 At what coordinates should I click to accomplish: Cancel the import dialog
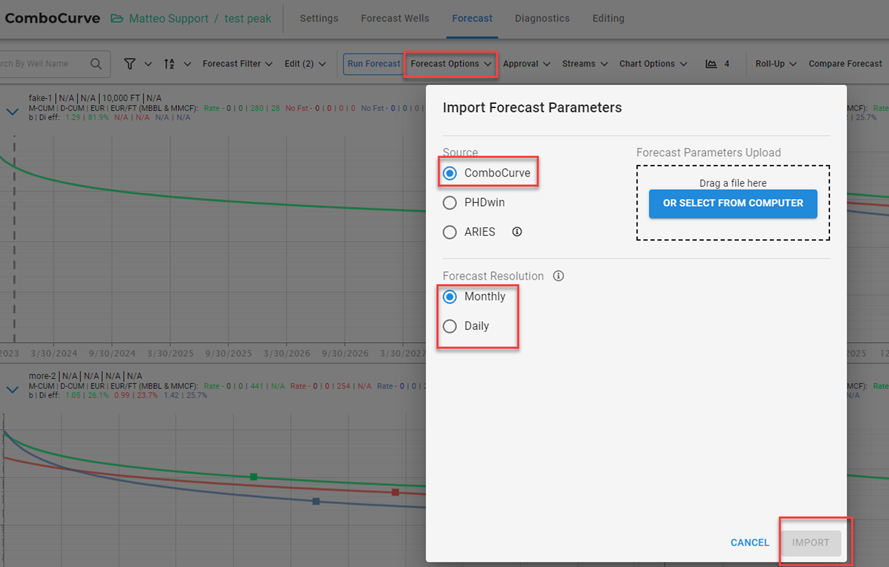point(750,543)
